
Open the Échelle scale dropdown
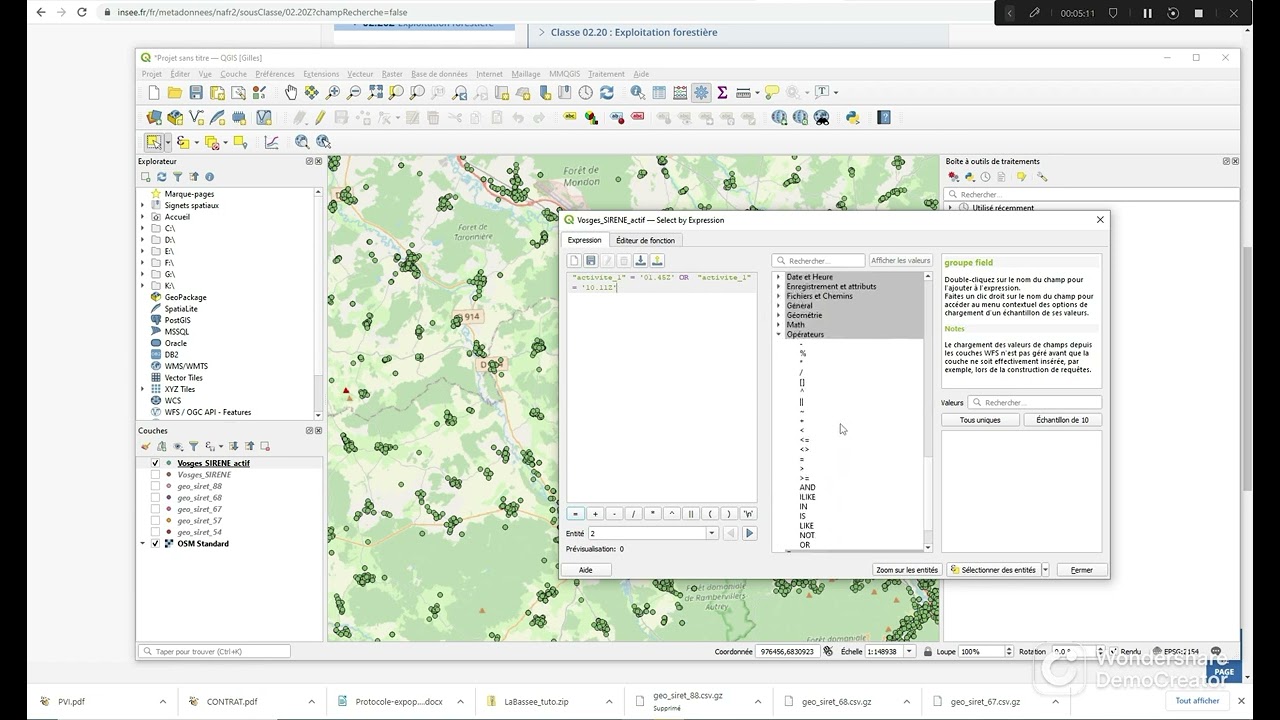tap(909, 651)
